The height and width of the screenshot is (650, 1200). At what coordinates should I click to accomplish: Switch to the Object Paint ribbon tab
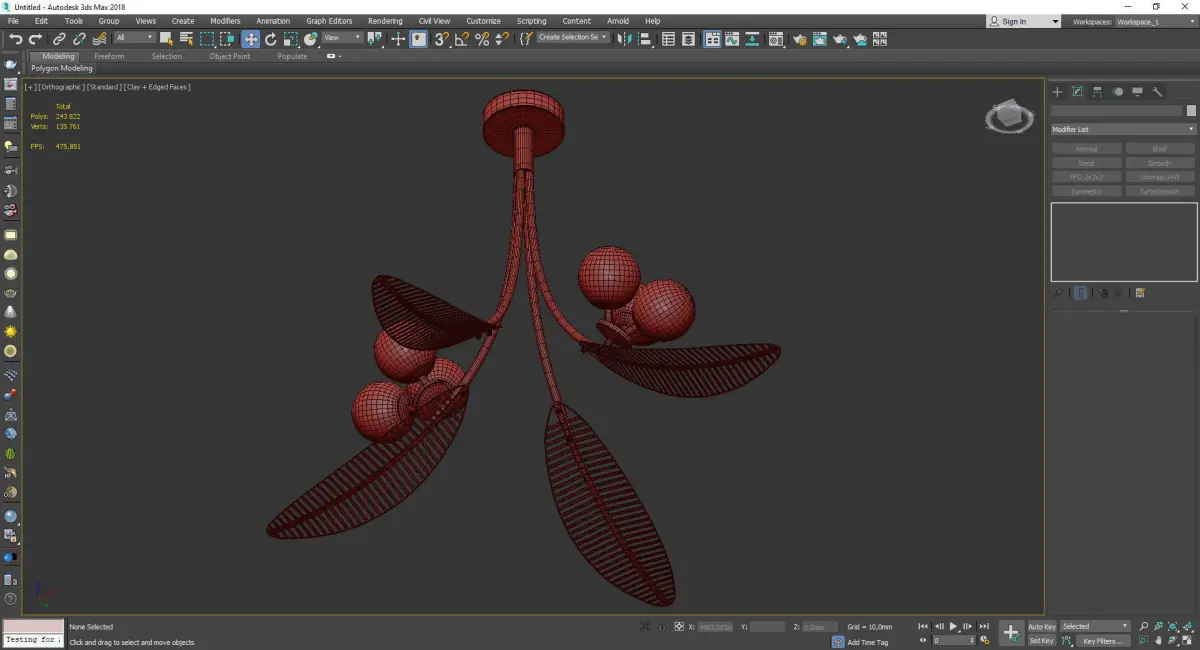click(x=229, y=56)
